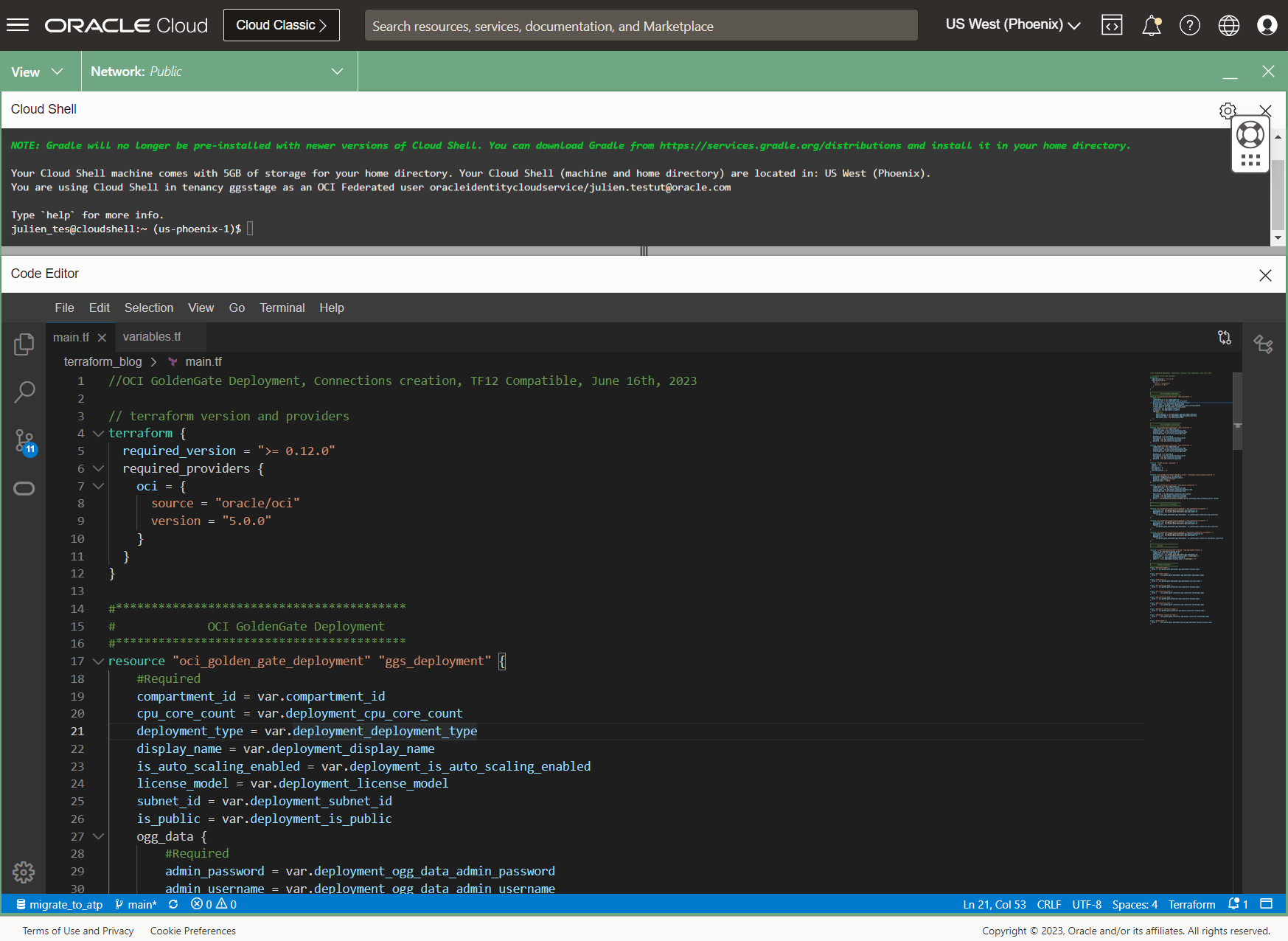Switch to the variables.tf tab
Screen dimensions: 1288x941
(150, 336)
